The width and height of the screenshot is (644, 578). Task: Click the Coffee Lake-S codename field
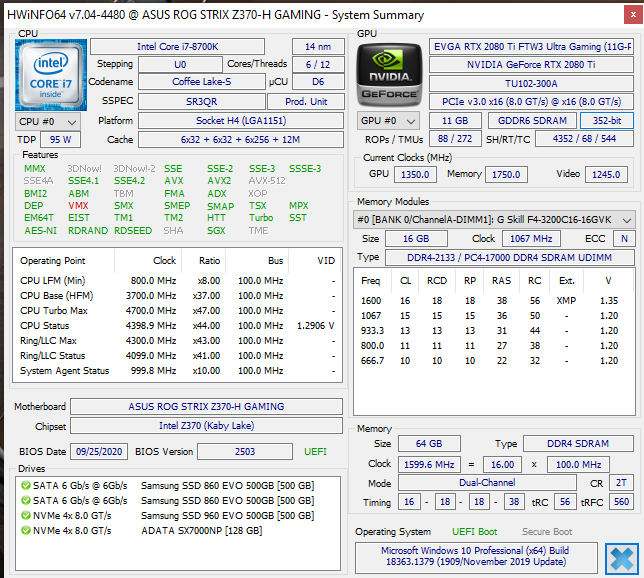click(202, 82)
